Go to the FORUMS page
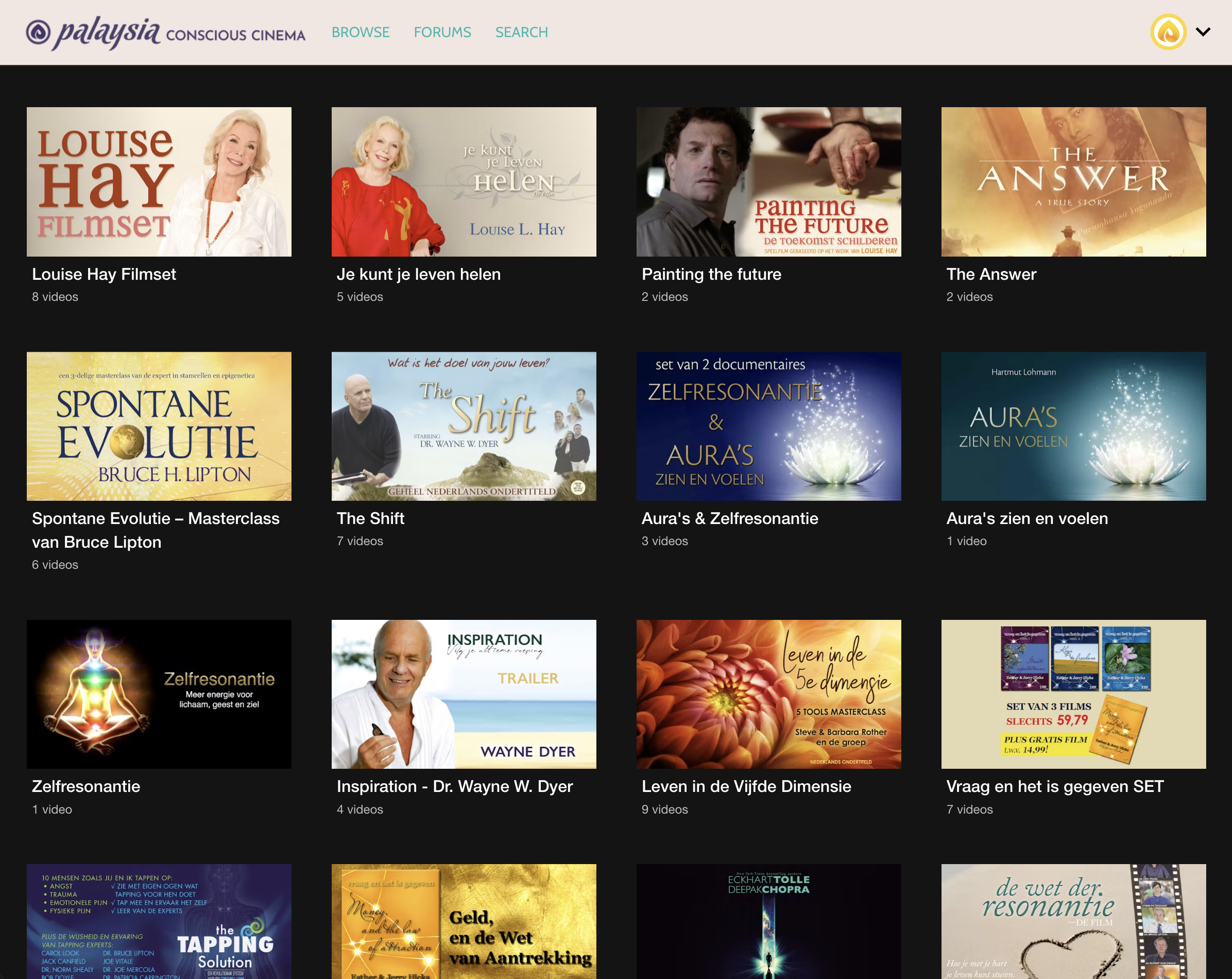 (442, 32)
